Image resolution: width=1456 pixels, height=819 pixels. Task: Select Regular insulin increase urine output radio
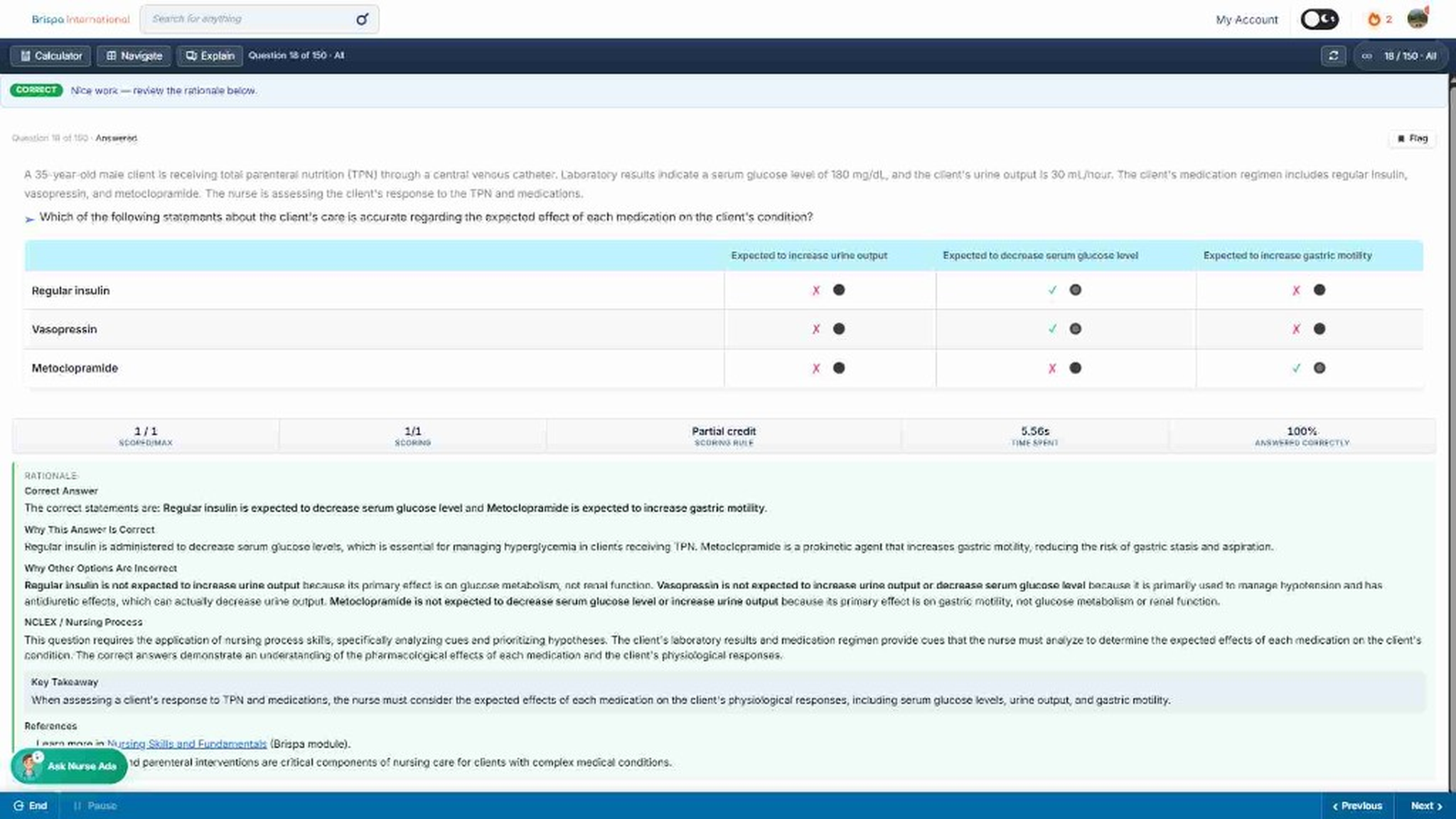tap(839, 290)
